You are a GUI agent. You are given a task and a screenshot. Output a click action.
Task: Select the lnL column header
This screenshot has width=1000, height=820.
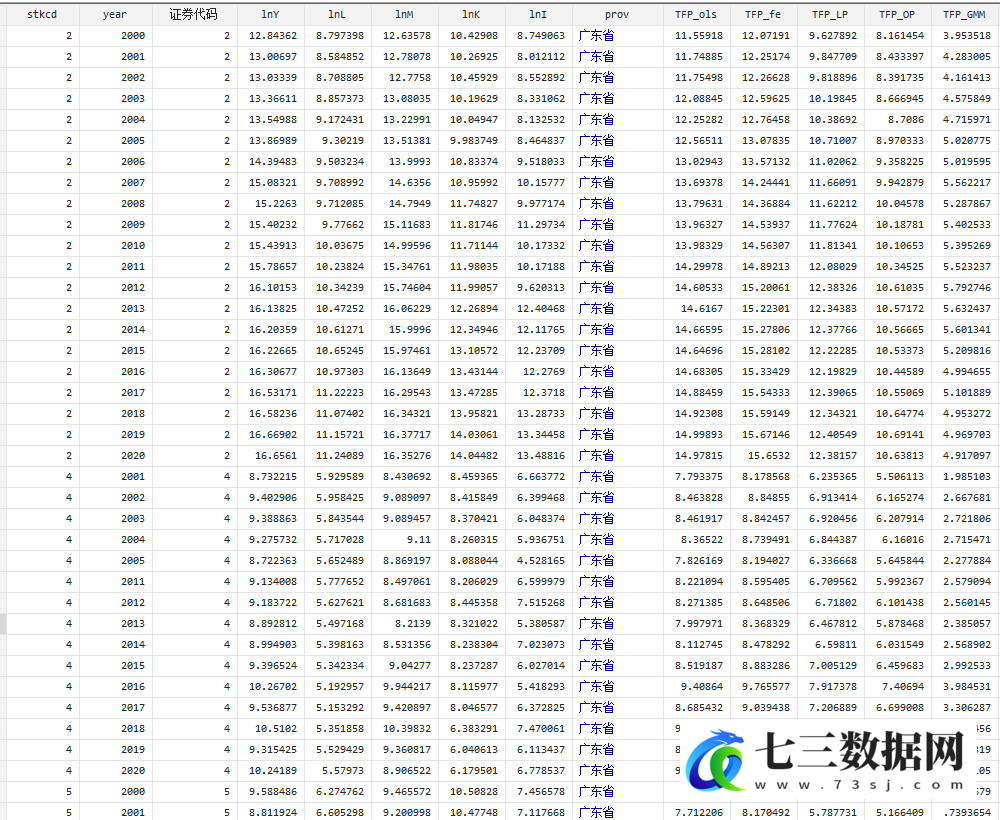[x=337, y=14]
